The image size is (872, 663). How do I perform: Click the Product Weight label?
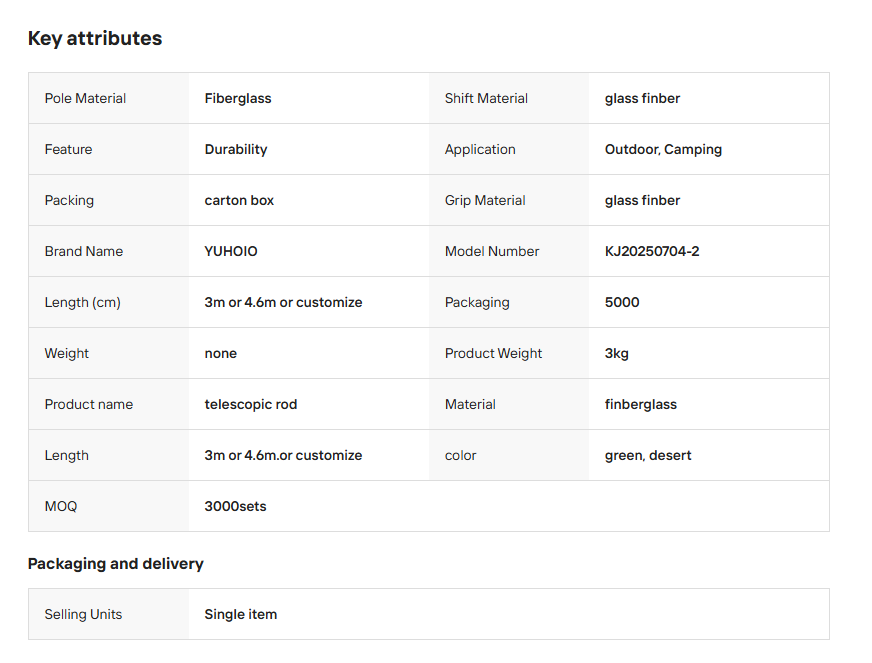click(493, 353)
